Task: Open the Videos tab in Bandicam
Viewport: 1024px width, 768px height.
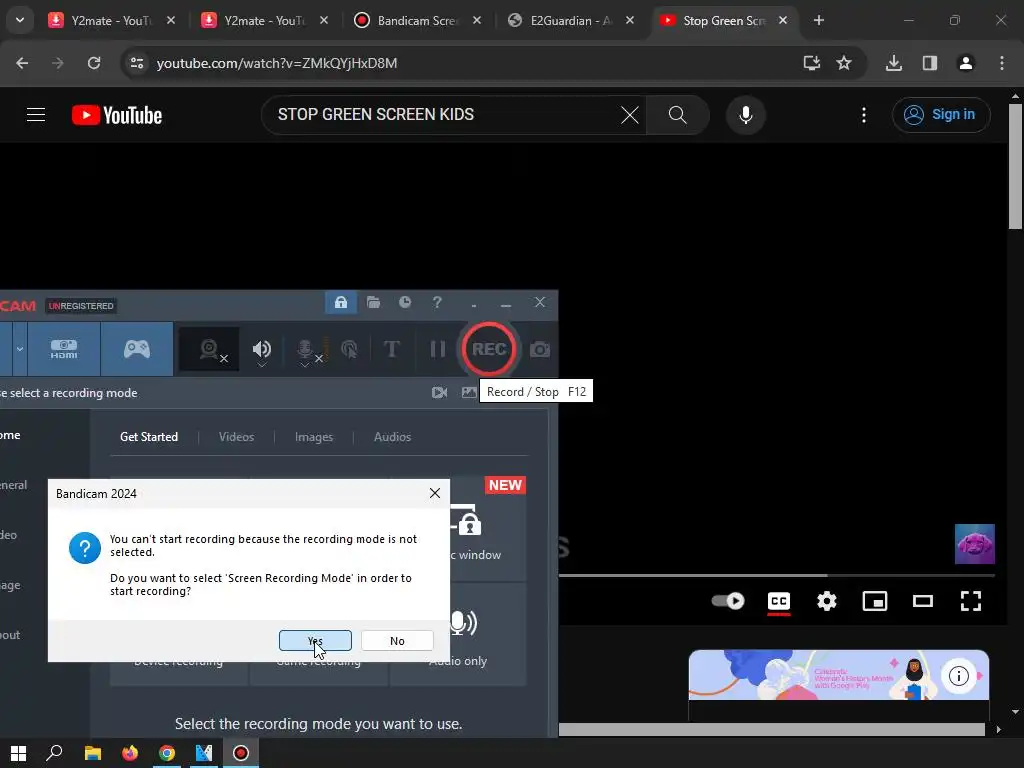Action: pos(236,437)
